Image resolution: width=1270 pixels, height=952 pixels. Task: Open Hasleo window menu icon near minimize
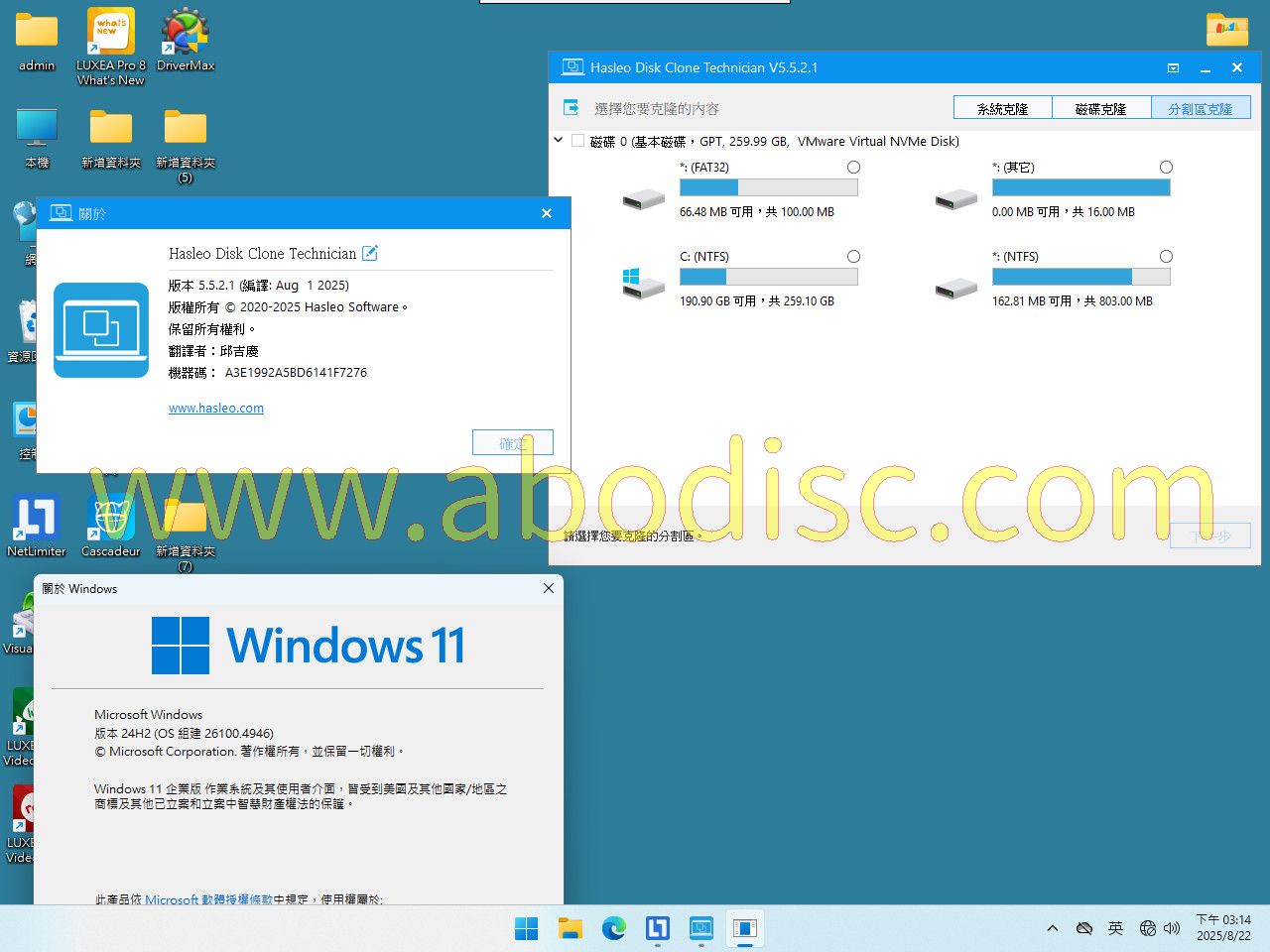(1174, 68)
